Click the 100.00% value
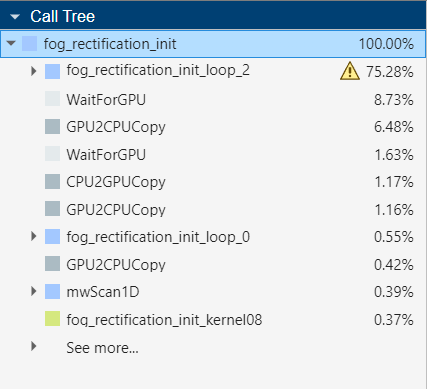The image size is (427, 389). (x=386, y=44)
